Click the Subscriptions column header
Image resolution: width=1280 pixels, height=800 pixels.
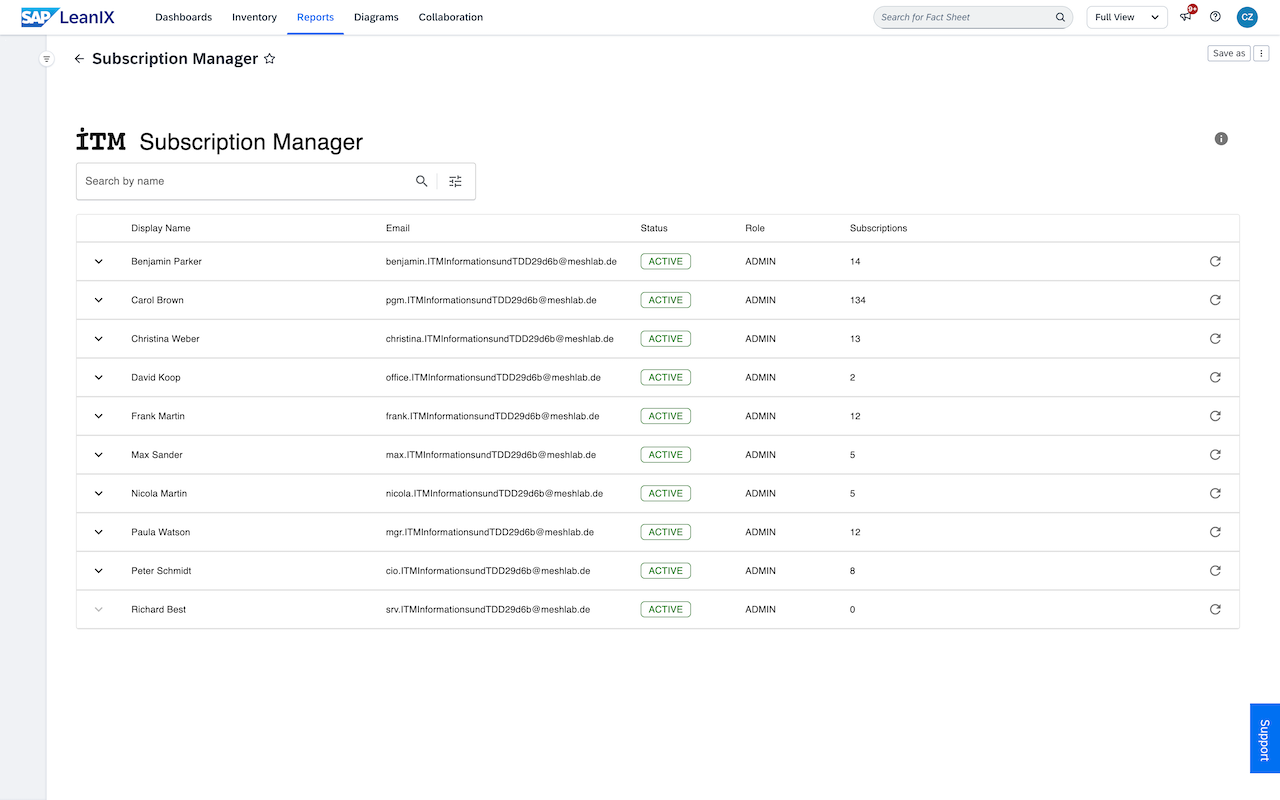[x=879, y=228]
